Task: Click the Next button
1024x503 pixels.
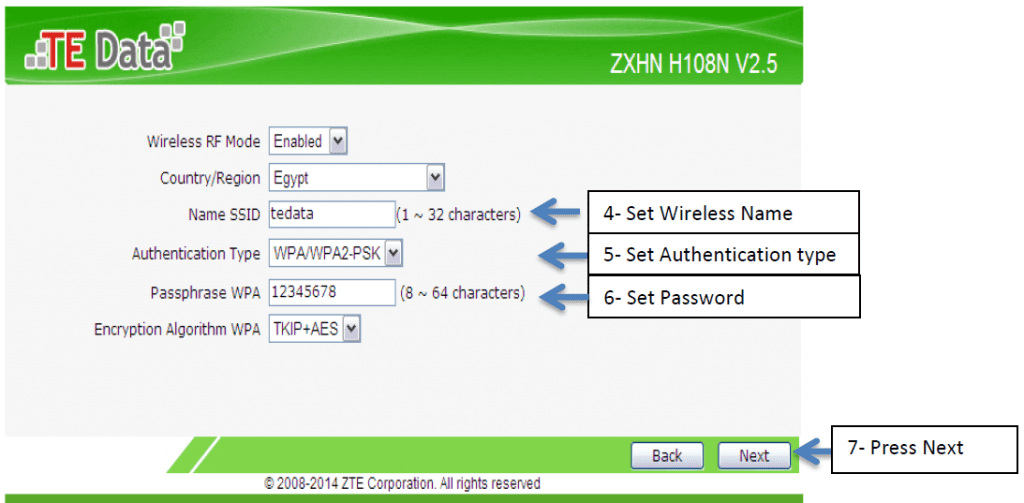Action: coord(754,455)
